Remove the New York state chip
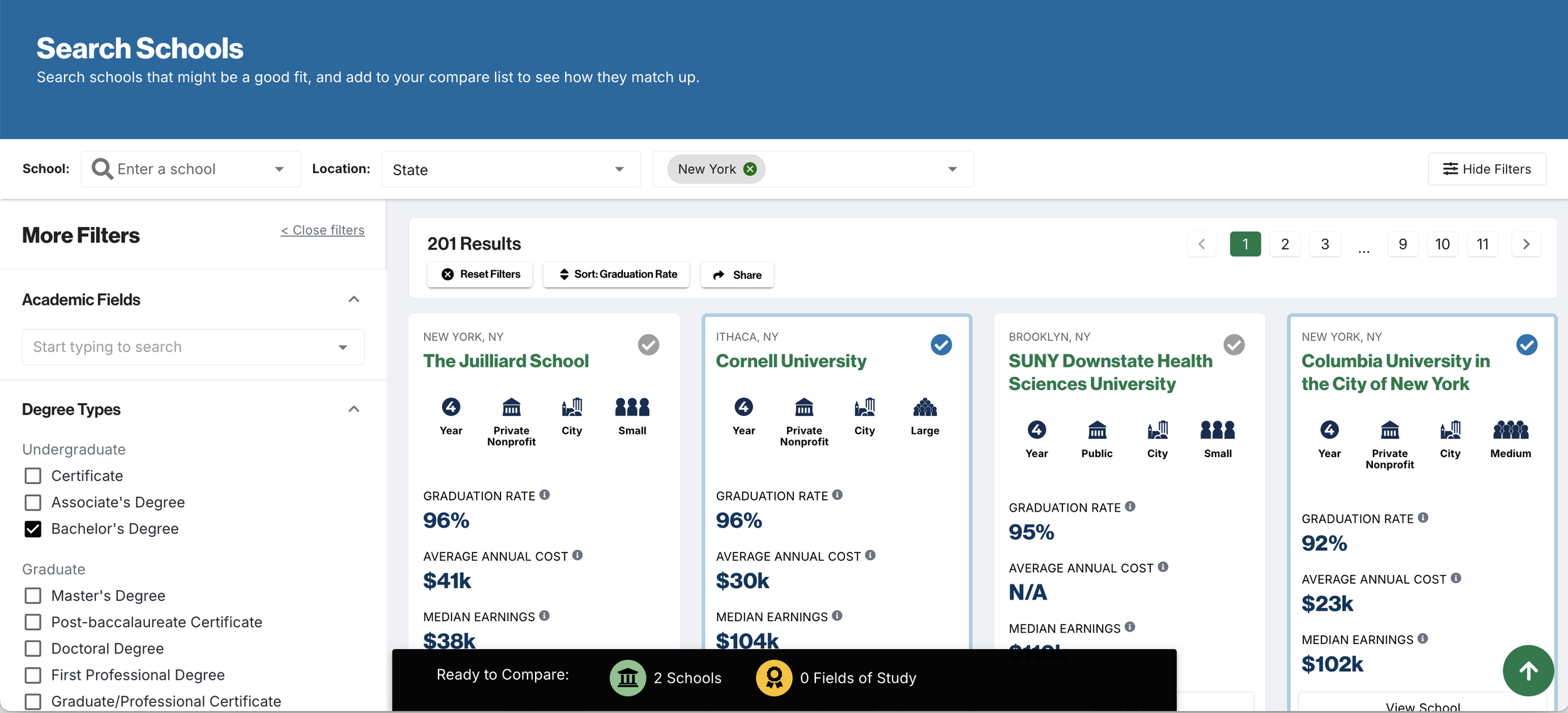The height and width of the screenshot is (713, 1568). point(750,169)
